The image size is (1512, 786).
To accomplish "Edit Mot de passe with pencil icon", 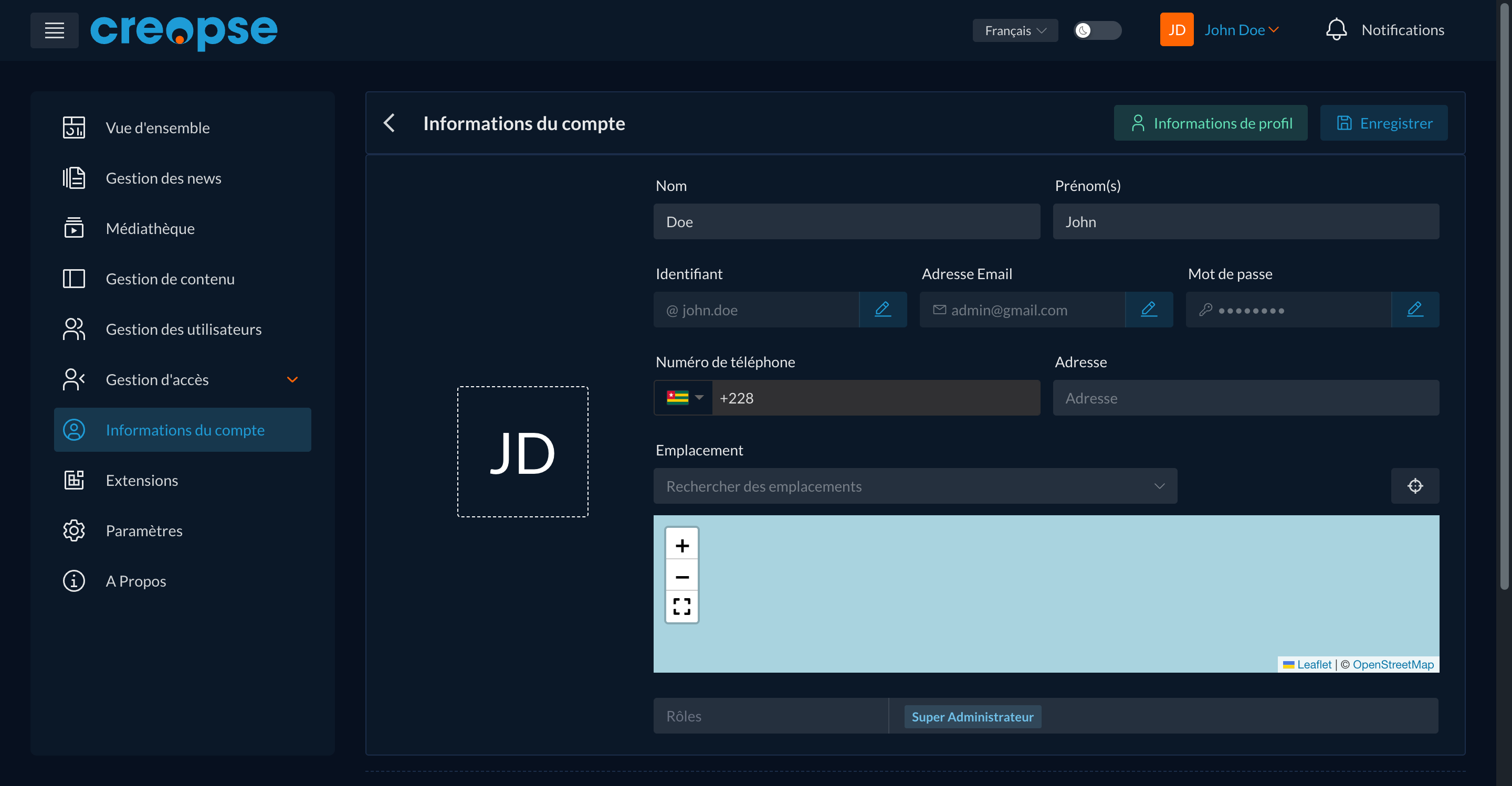I will [x=1415, y=310].
